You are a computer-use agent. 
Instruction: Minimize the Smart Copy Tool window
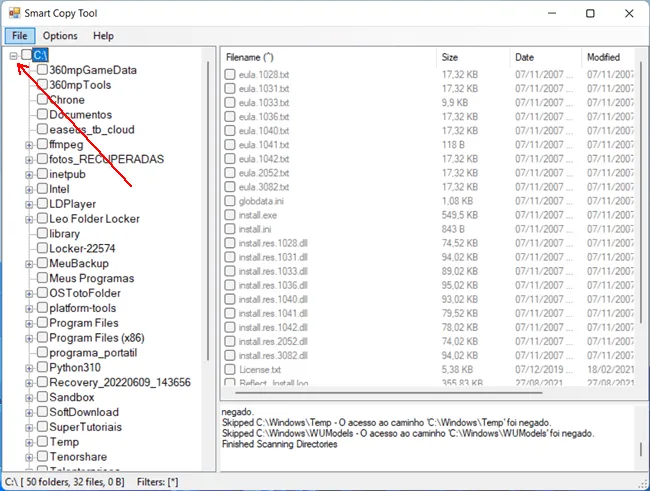552,13
